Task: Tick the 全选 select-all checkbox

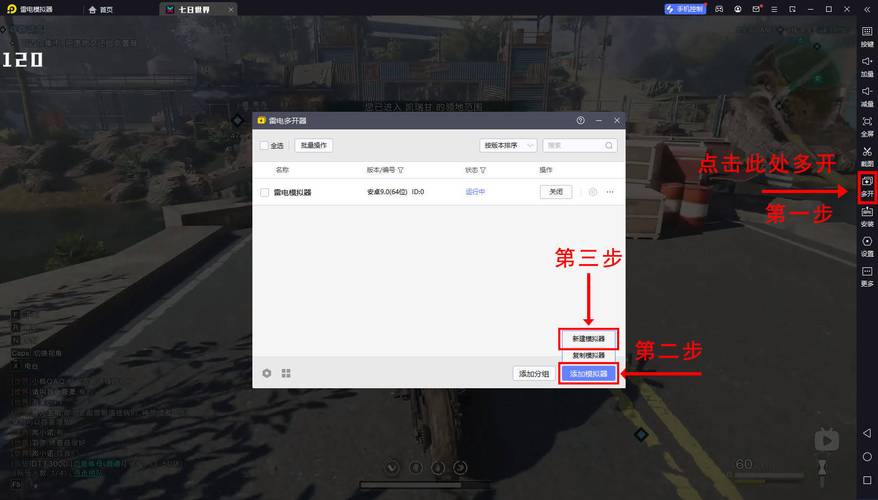Action: [x=264, y=146]
